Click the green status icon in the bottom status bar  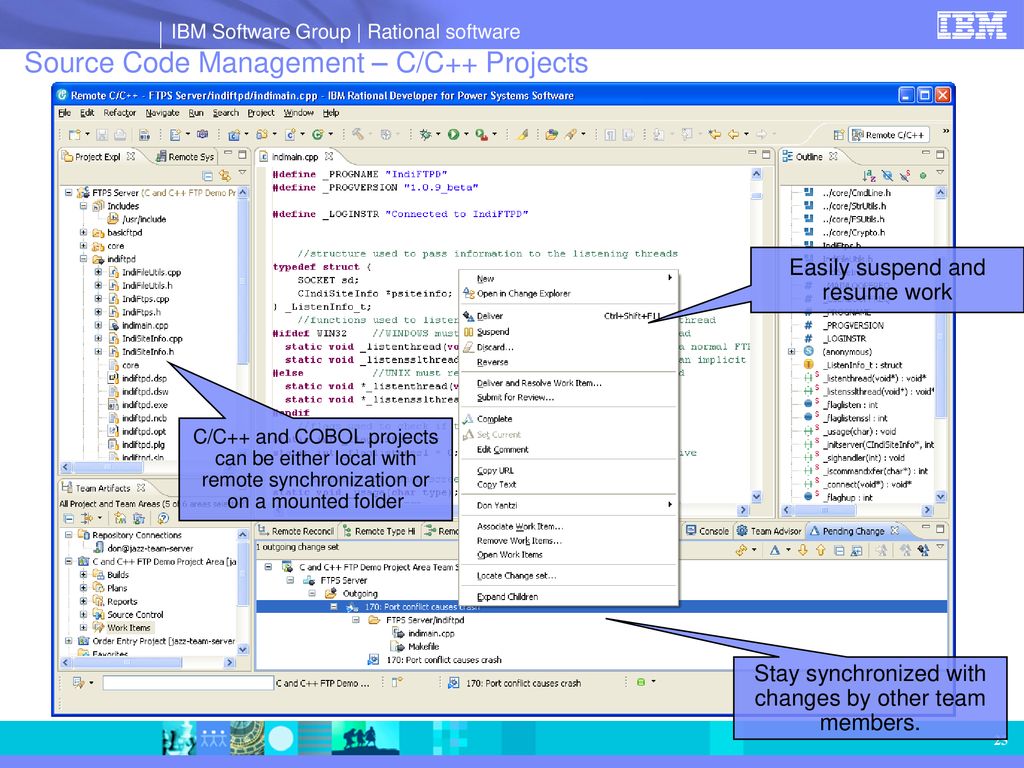(641, 682)
